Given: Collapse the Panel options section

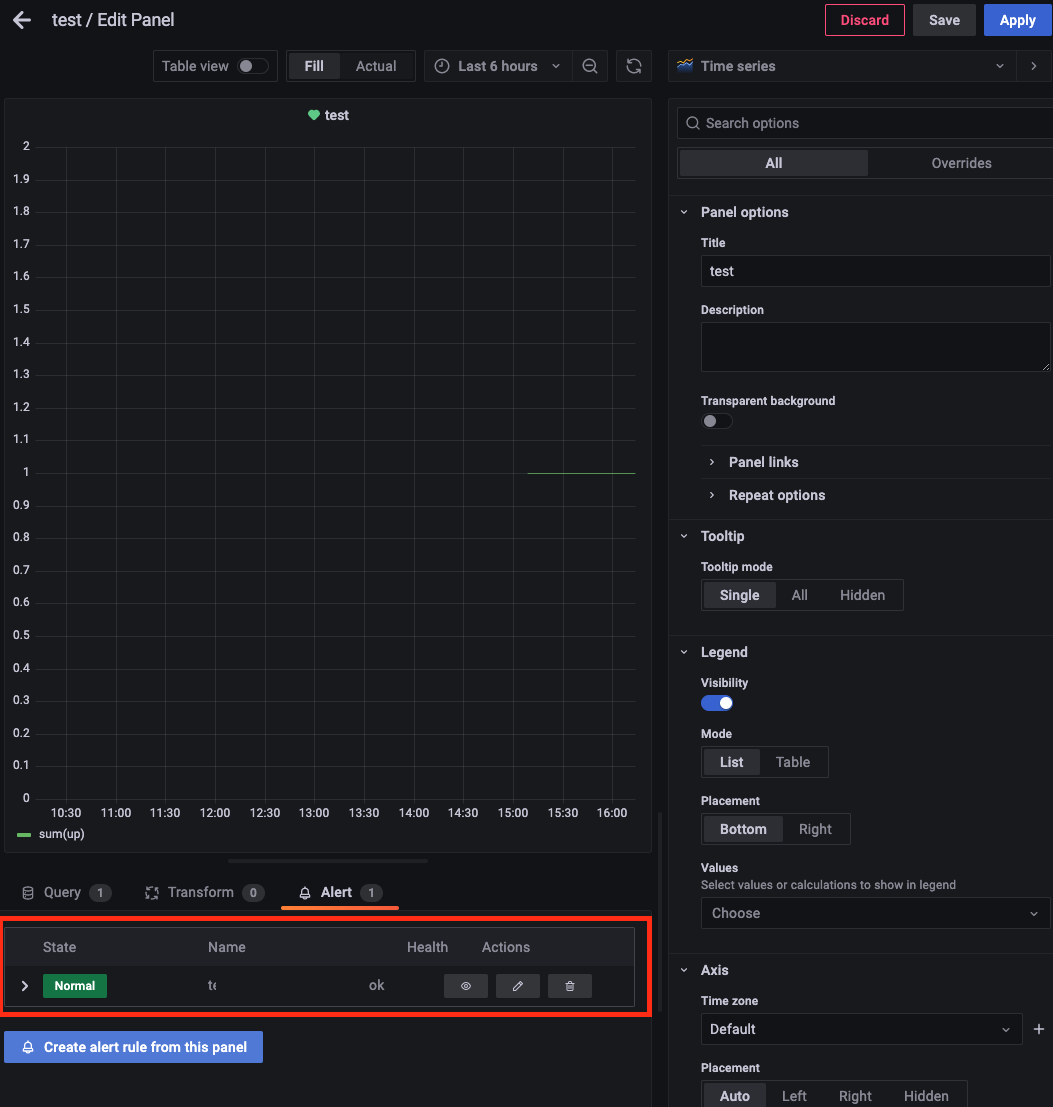Looking at the screenshot, I should (684, 212).
